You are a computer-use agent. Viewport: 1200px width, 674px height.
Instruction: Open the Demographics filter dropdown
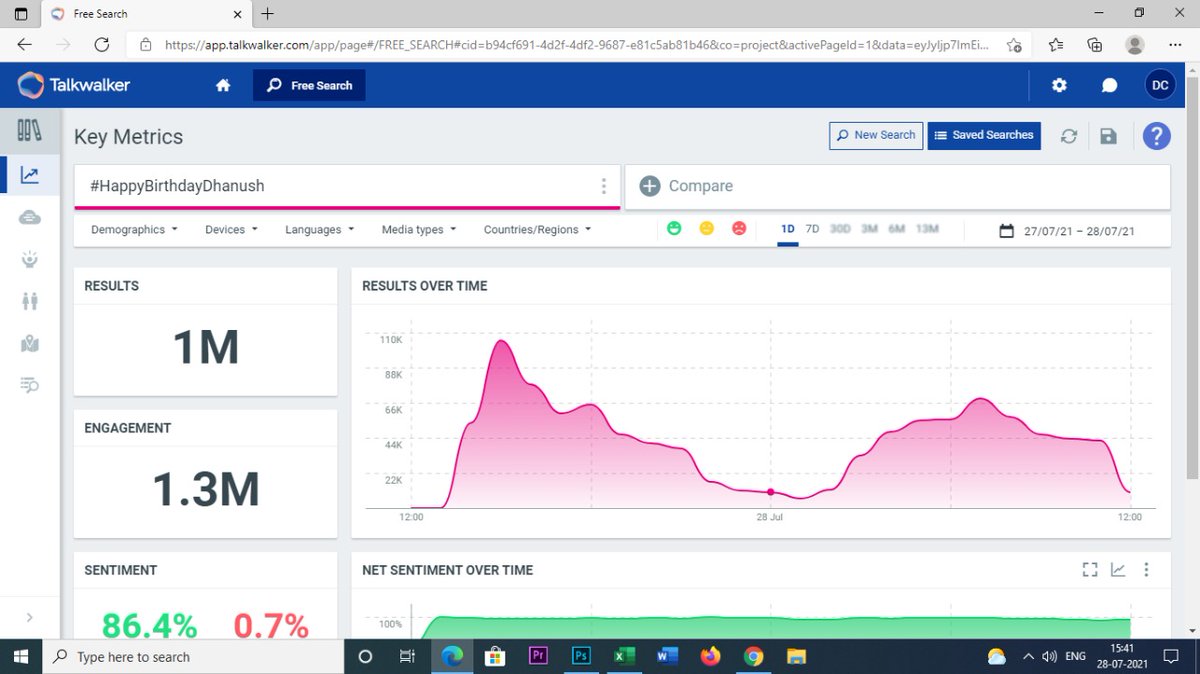coord(134,230)
